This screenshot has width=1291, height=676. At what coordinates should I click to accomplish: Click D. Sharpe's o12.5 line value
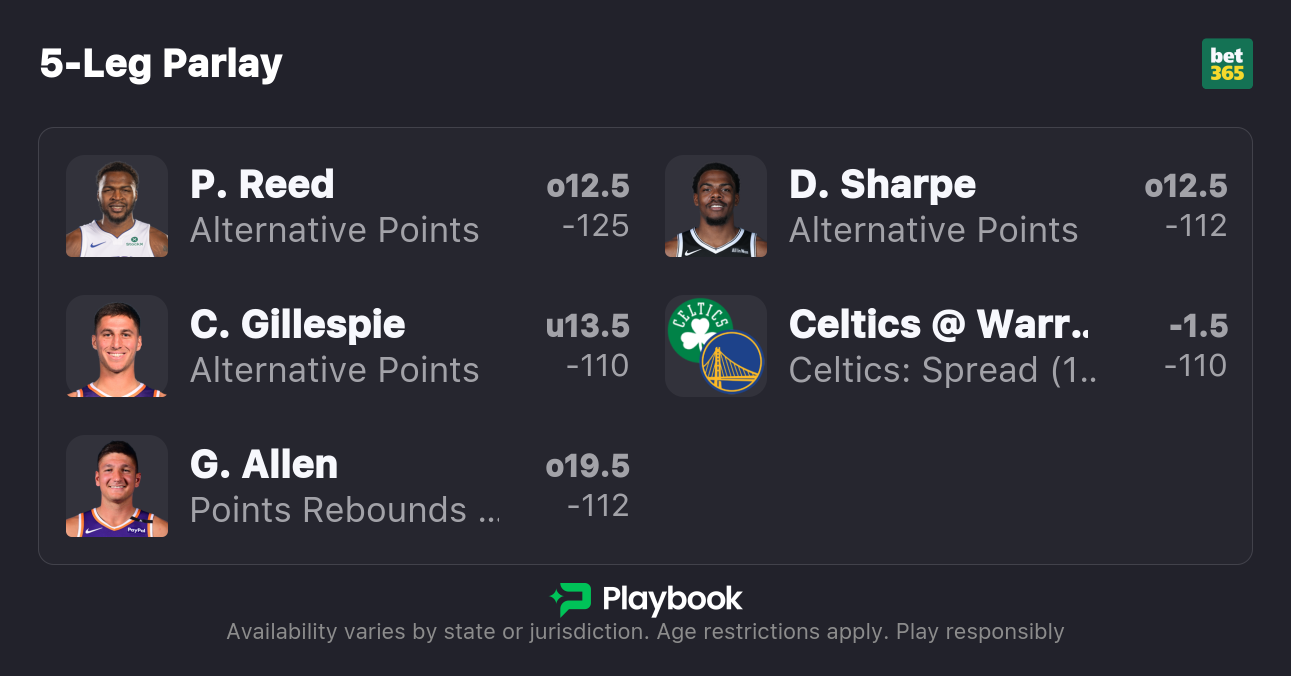tap(1186, 186)
